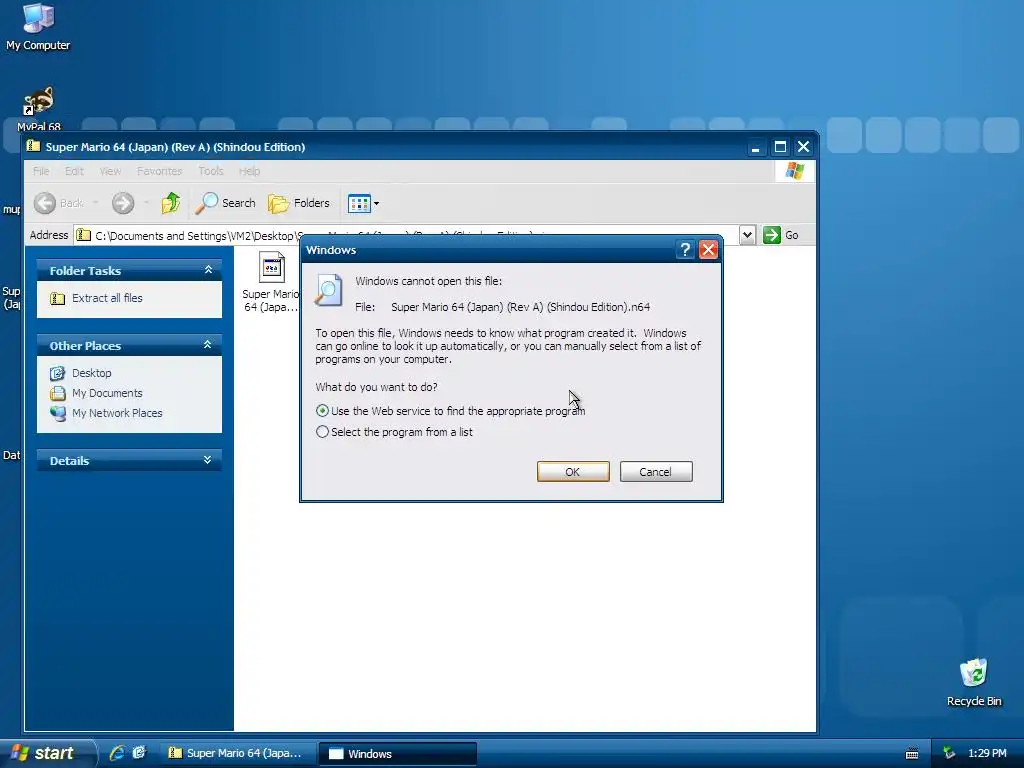This screenshot has height=768, width=1024.
Task: Click the network tray icon
Action: click(950, 754)
